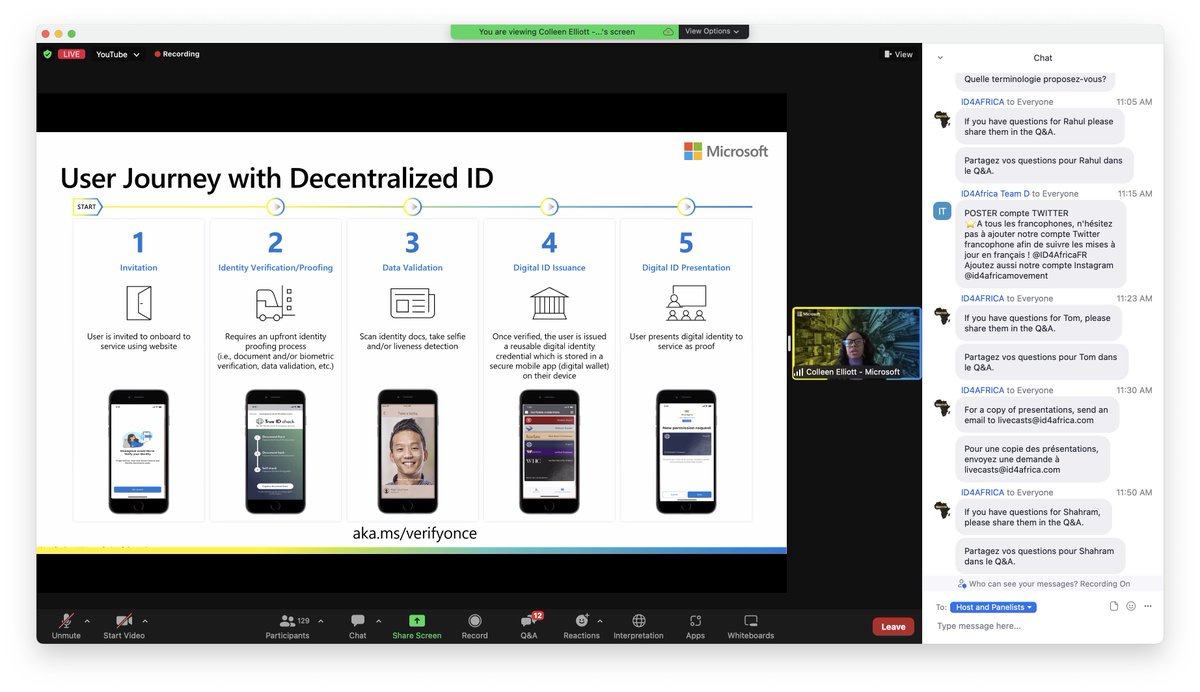Image resolution: width=1200 pixels, height=692 pixels.
Task: Open more chat options (three dots)
Action: (x=1148, y=606)
